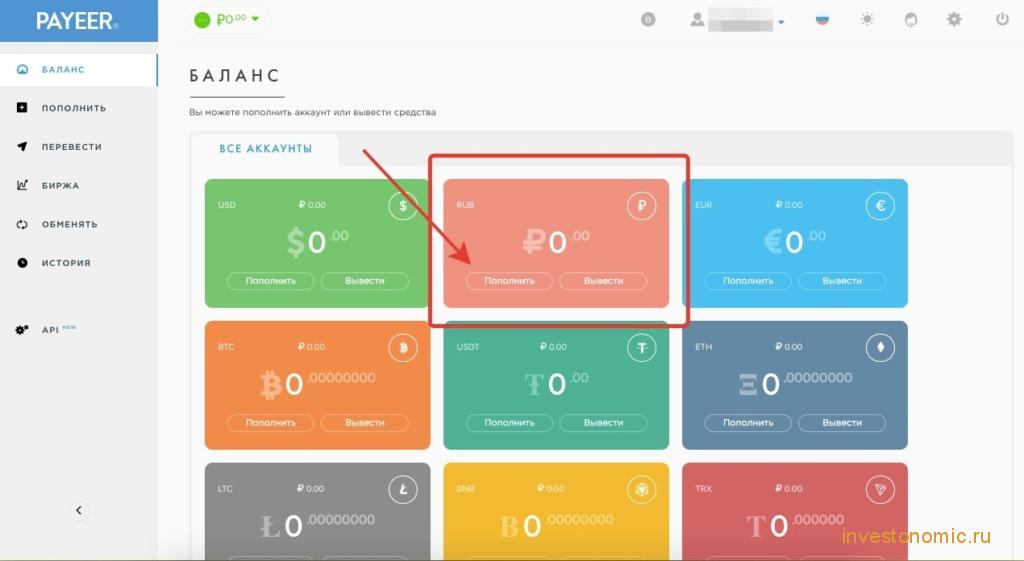
Task: Toggle light theme with the sun icon
Action: (x=867, y=20)
